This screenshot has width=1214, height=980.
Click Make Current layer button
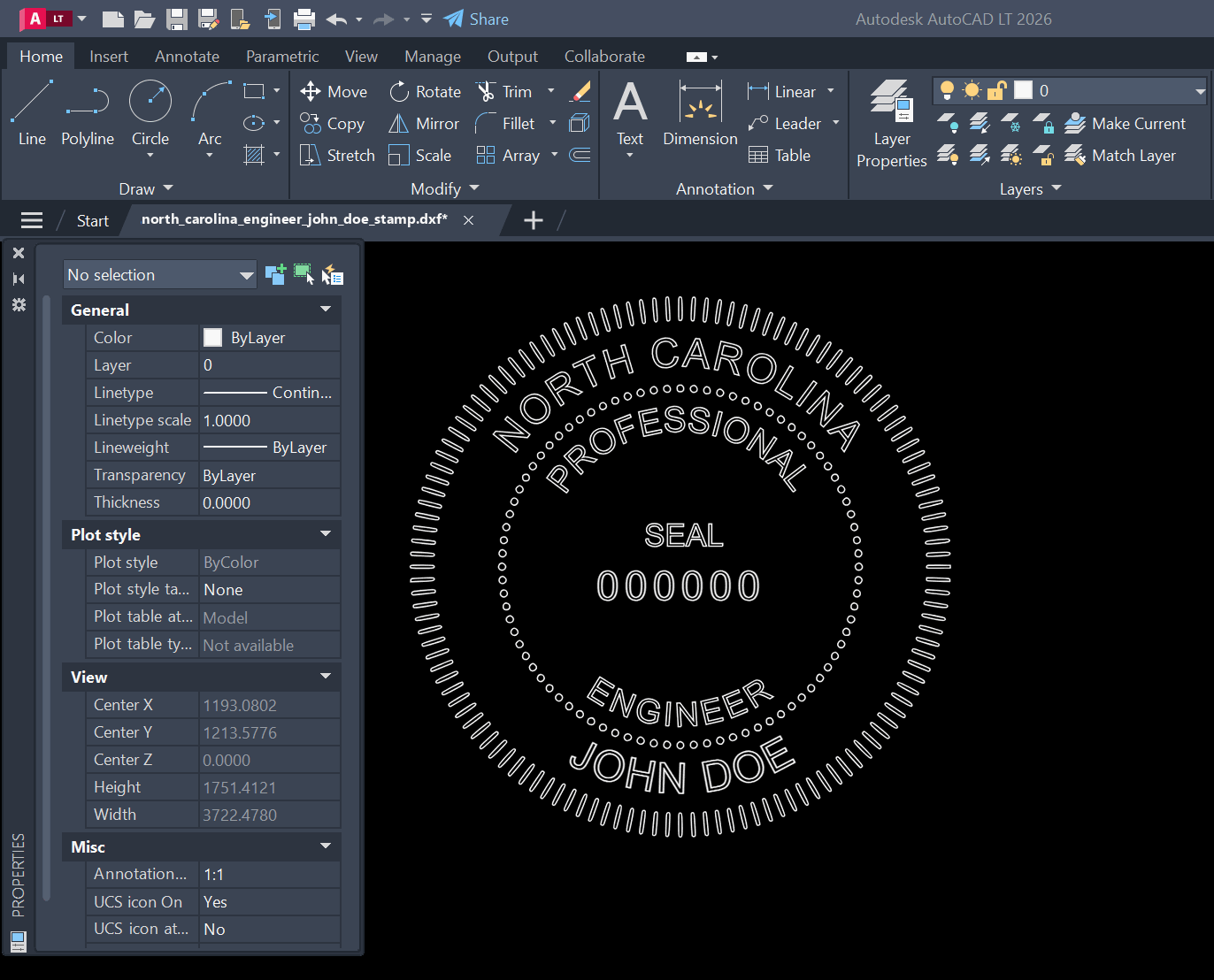[x=1125, y=124]
